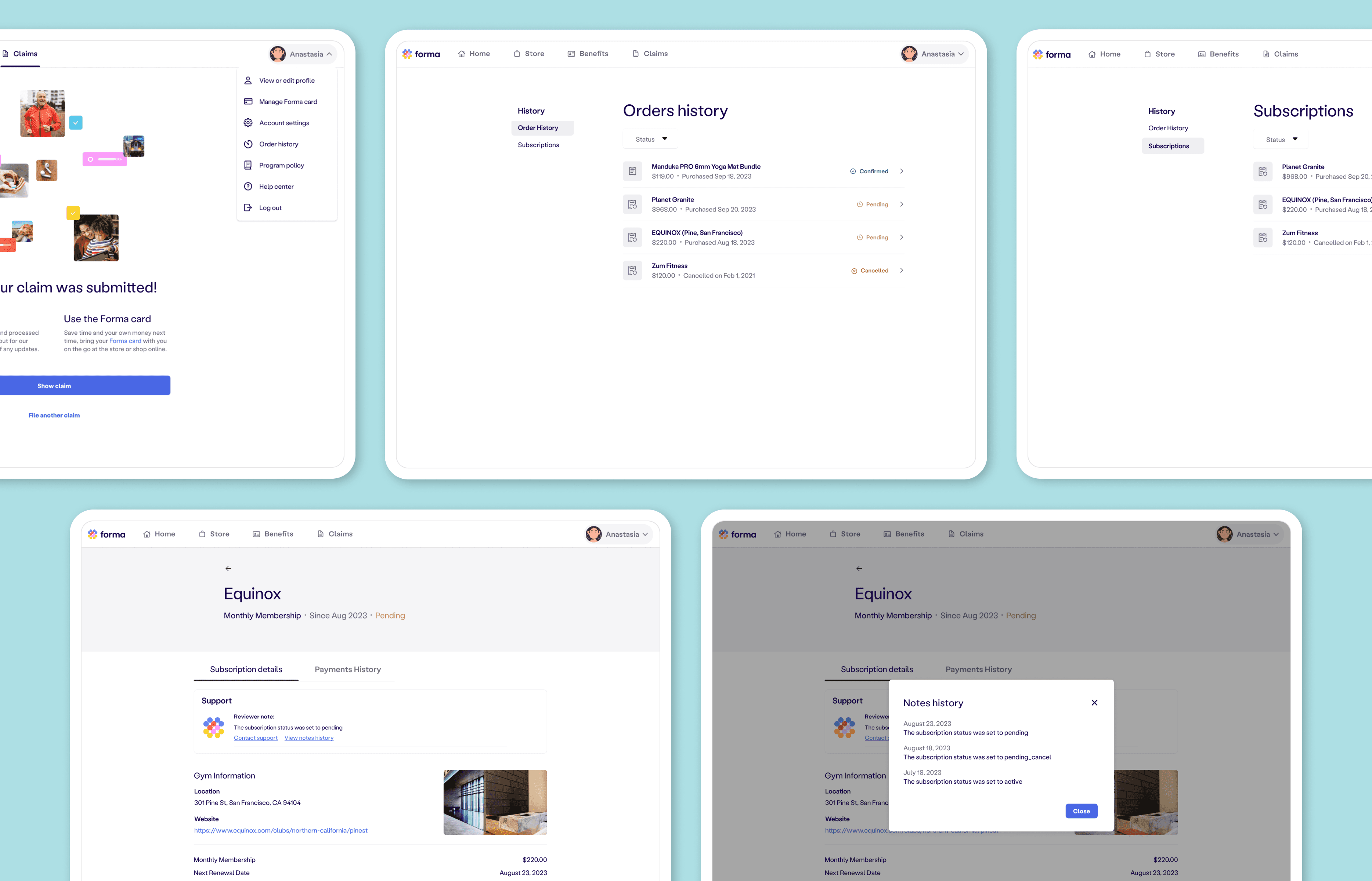Expand the Planet Granite order with its right chevron
Viewport: 1372px width, 881px height.
click(x=902, y=204)
